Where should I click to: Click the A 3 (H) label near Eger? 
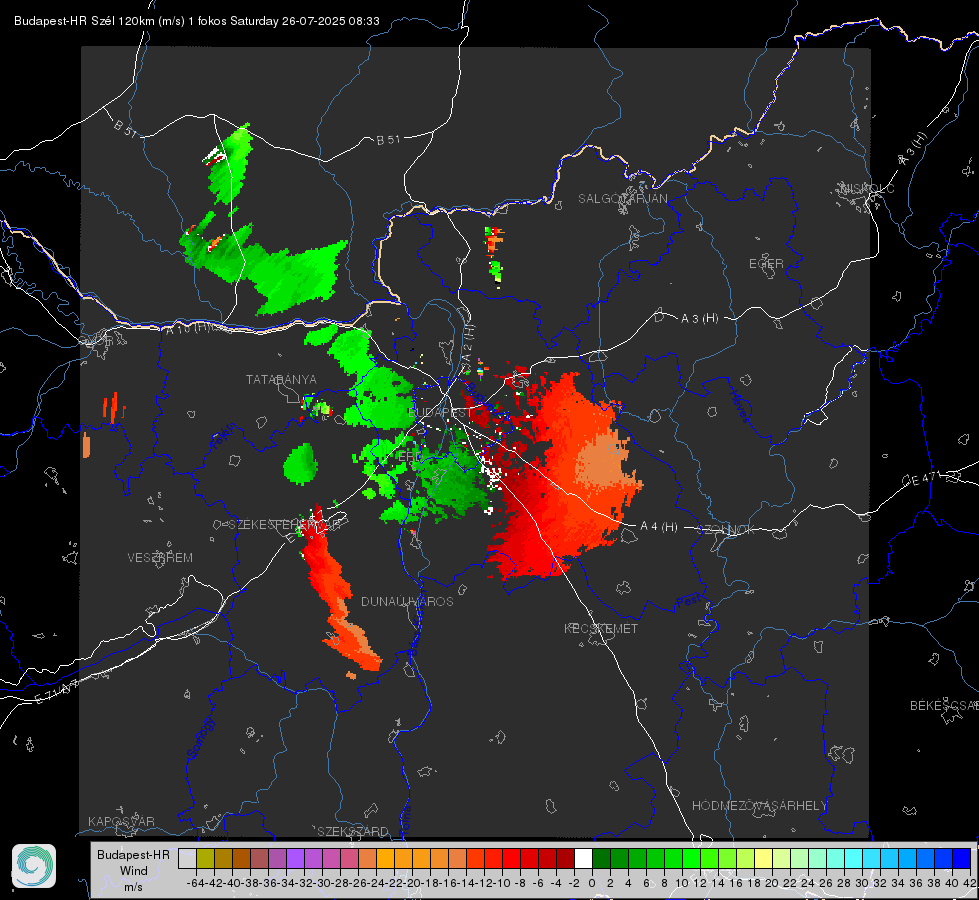(x=699, y=319)
